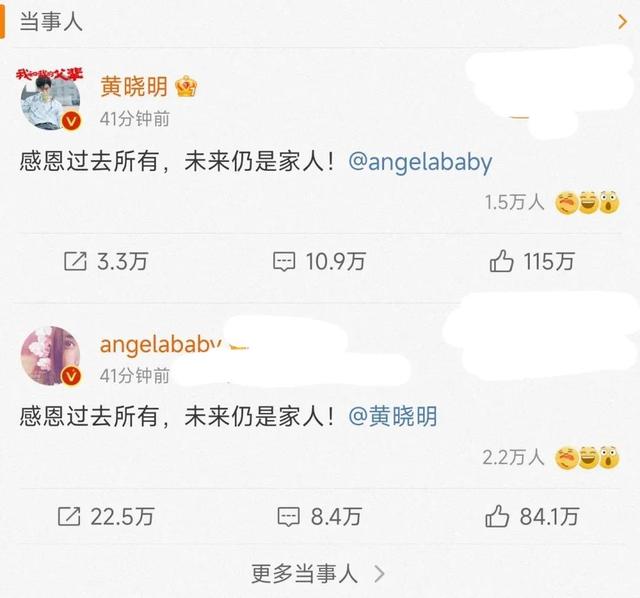
Task: Show 2.2万人 reaction list
Action: coord(513,458)
